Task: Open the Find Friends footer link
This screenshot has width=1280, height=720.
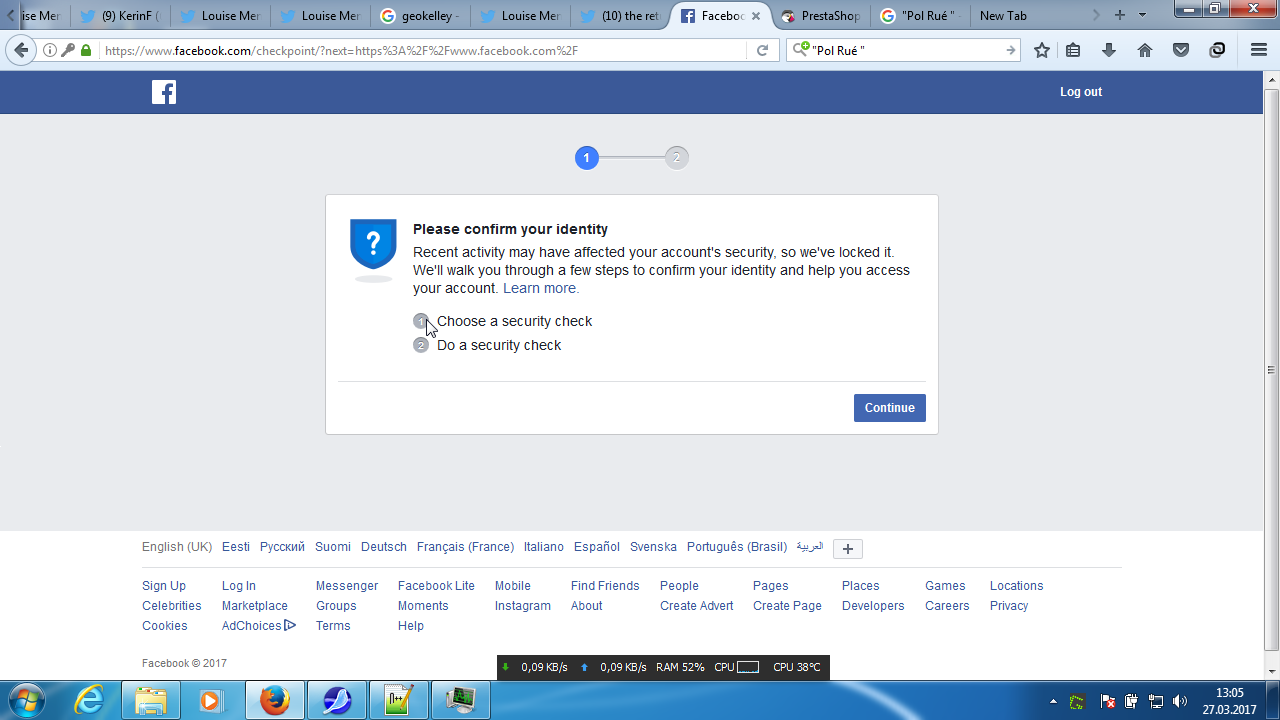Action: pyautogui.click(x=605, y=586)
